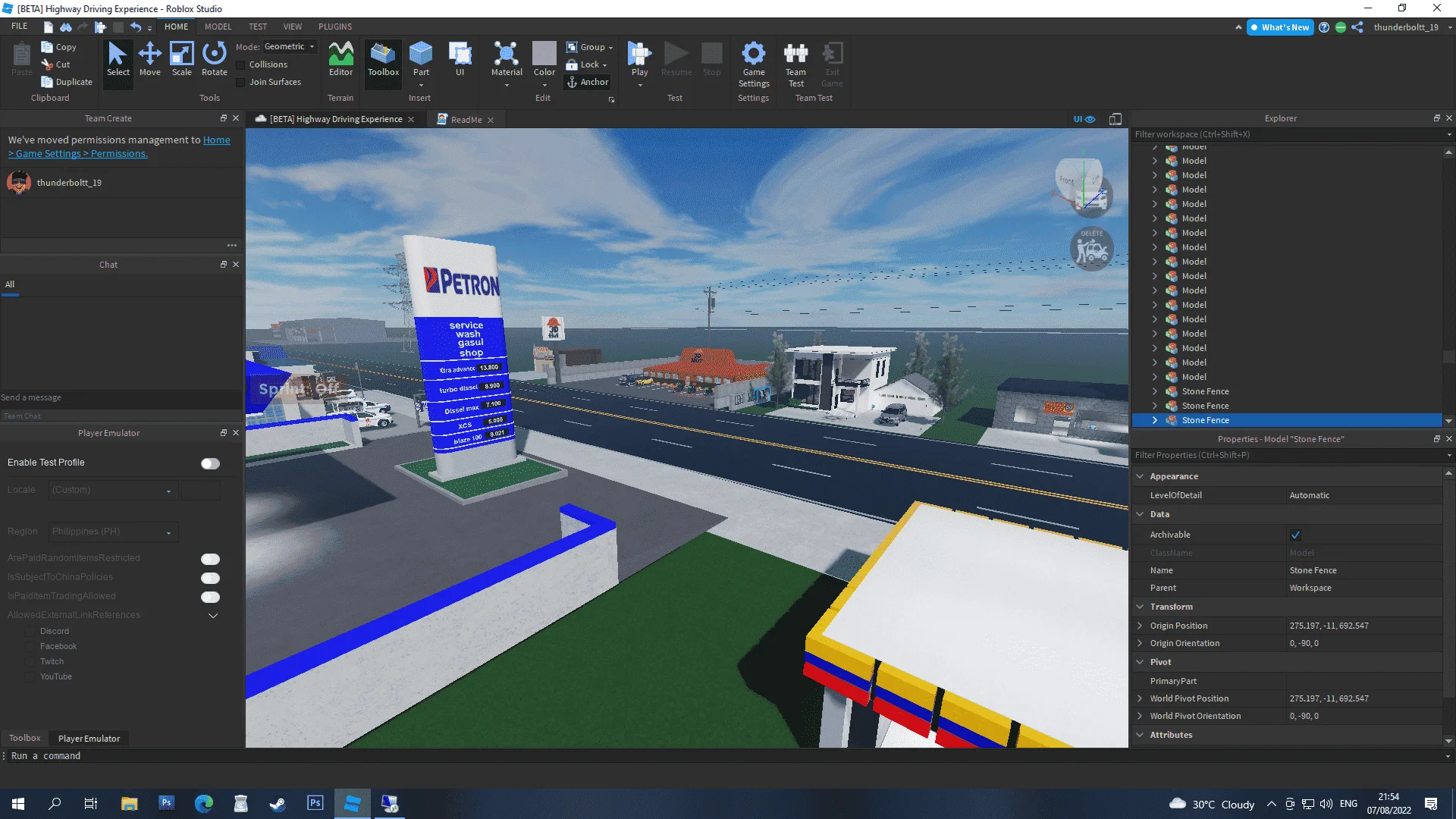The height and width of the screenshot is (819, 1456).
Task: Switch to the TEST ribbon tab
Action: tap(258, 27)
